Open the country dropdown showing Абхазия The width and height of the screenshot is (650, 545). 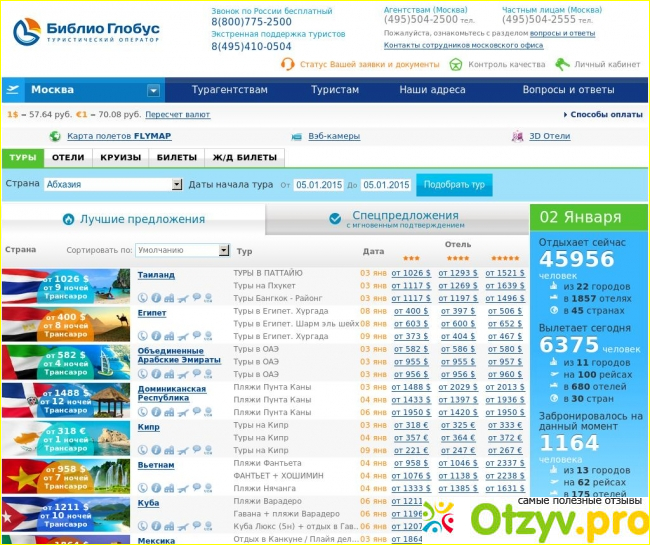pyautogui.click(x=177, y=185)
